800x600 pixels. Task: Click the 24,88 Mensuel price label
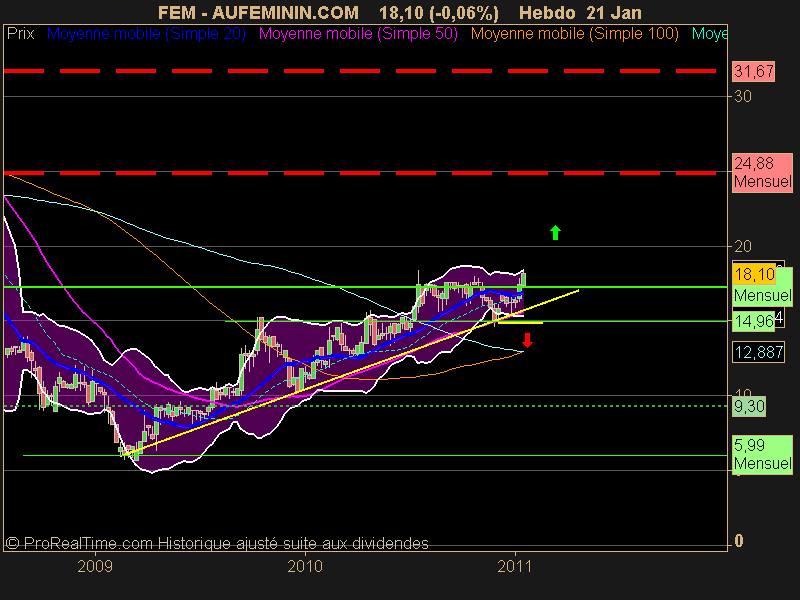click(762, 172)
